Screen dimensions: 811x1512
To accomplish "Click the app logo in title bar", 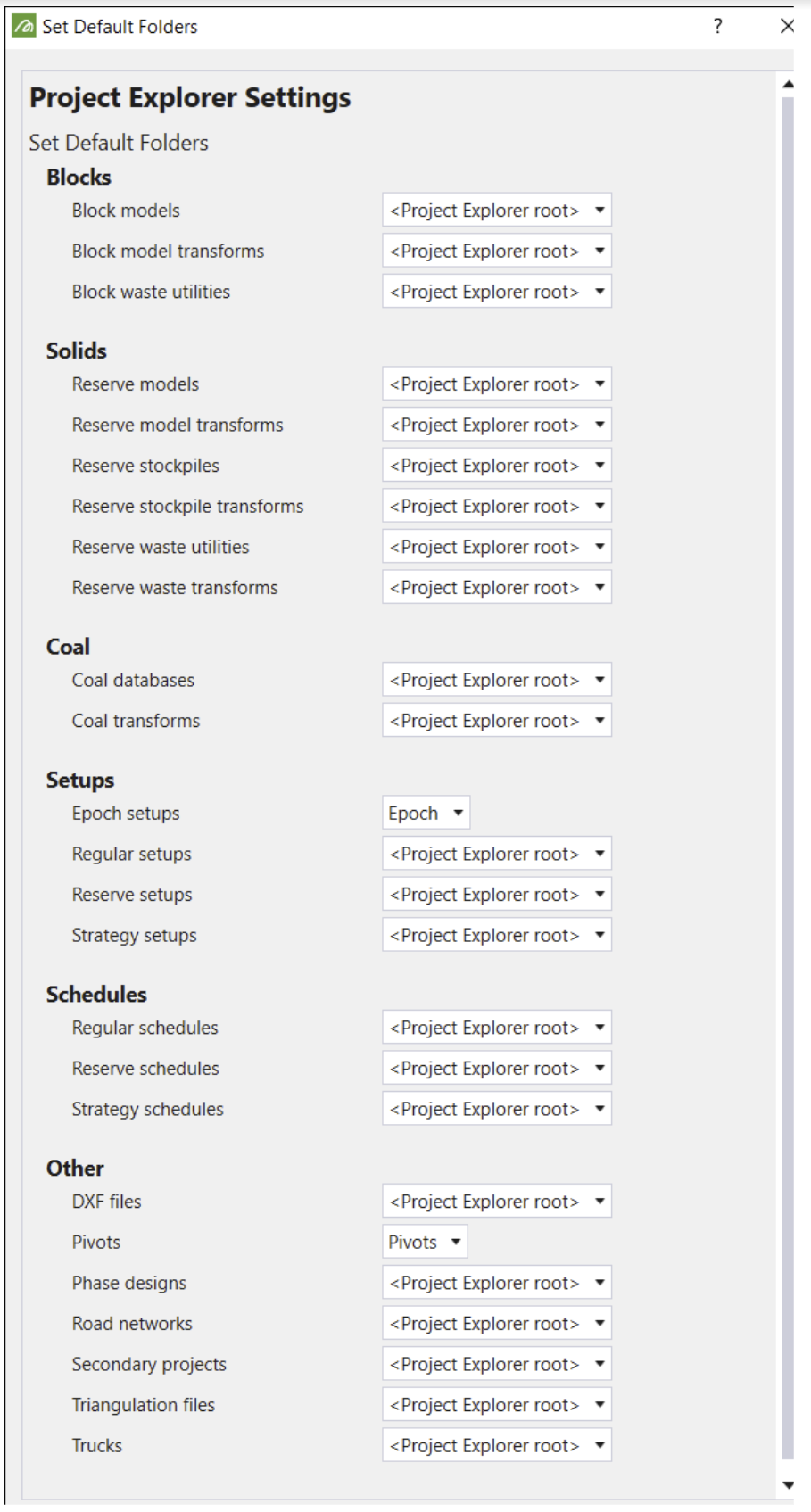I will (24, 27).
